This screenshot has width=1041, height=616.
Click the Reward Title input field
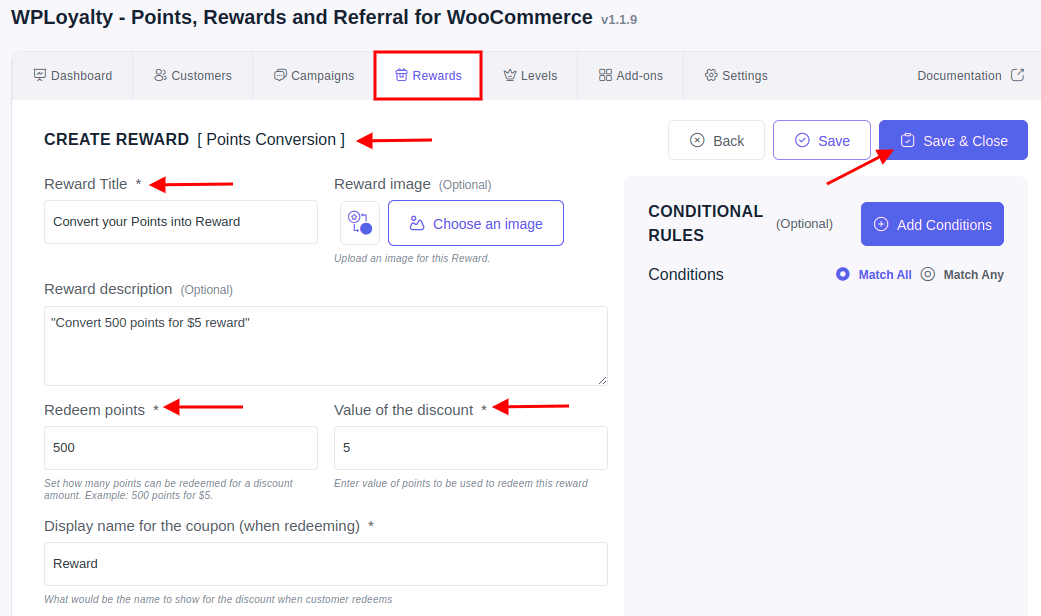180,221
